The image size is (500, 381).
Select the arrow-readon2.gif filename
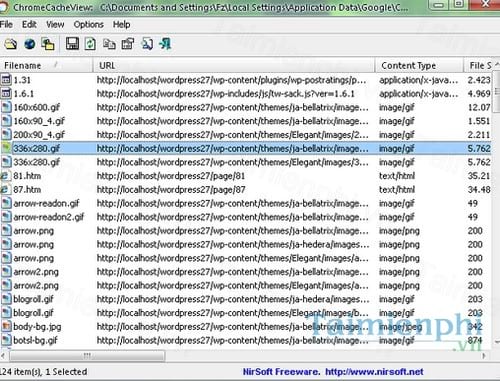[49, 217]
